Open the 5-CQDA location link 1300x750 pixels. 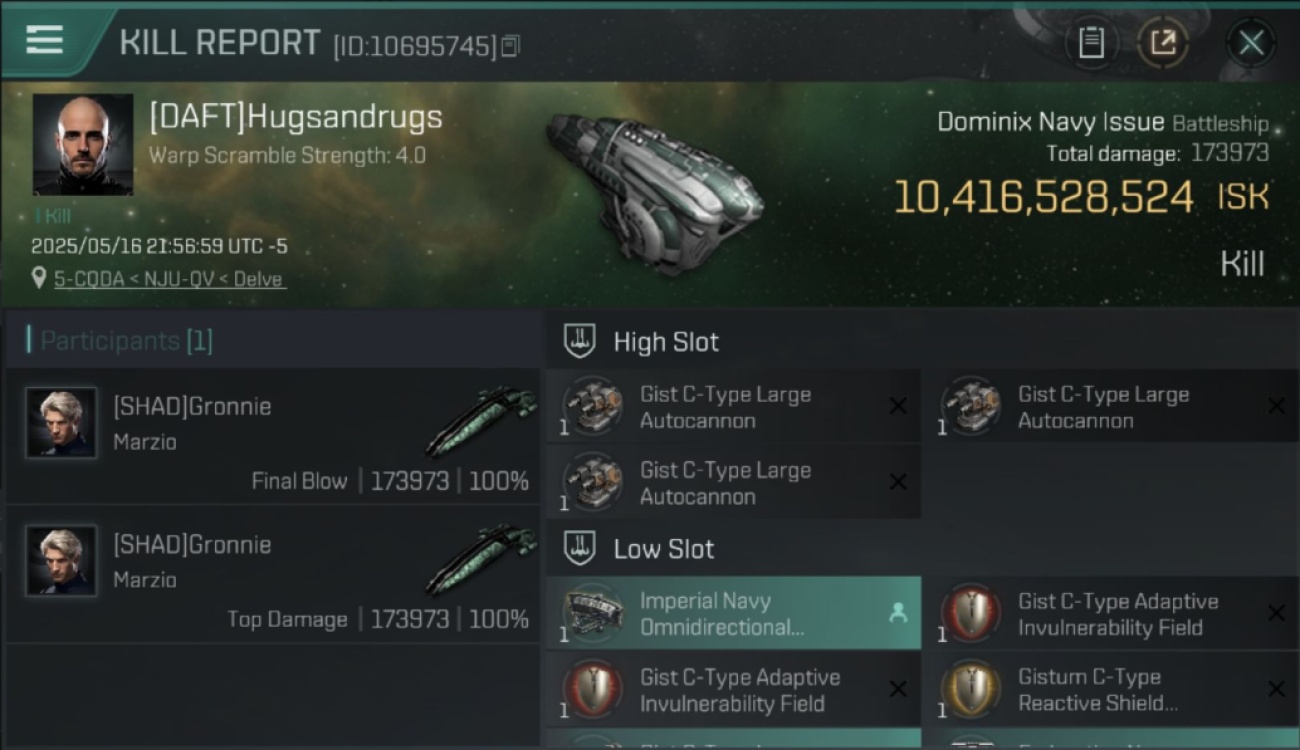[170, 279]
